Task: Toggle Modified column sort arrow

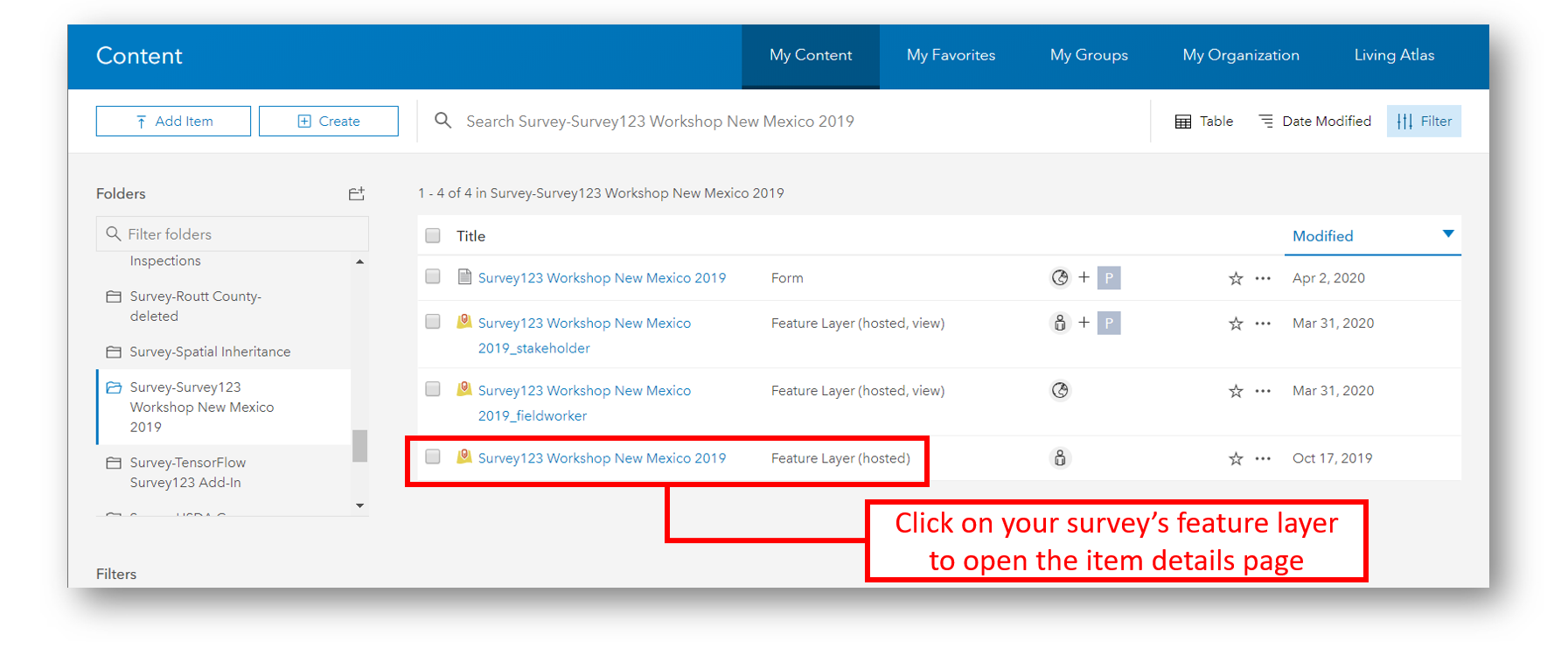Action: [1448, 233]
